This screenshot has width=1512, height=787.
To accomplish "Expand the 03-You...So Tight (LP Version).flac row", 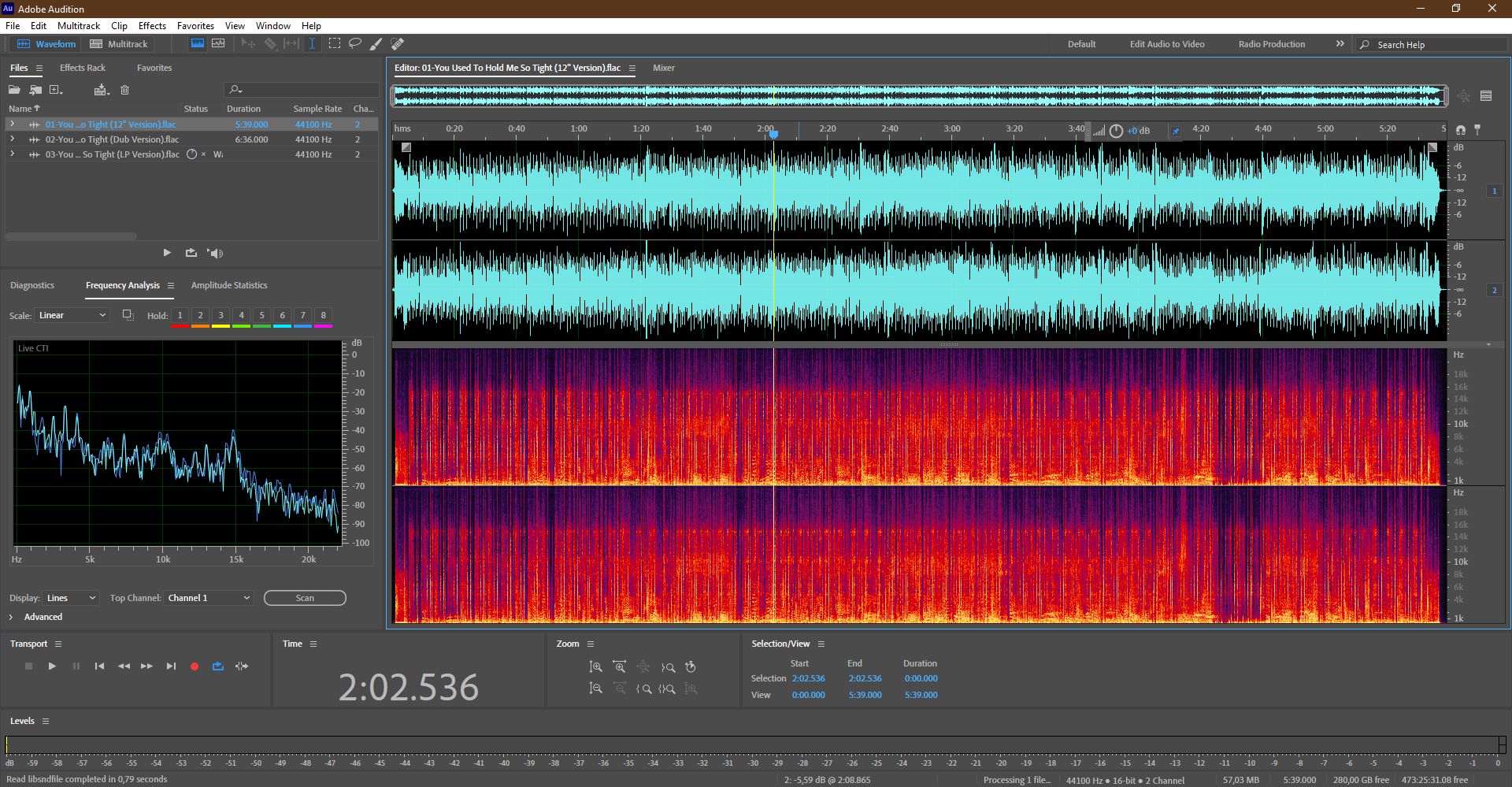I will [x=12, y=154].
